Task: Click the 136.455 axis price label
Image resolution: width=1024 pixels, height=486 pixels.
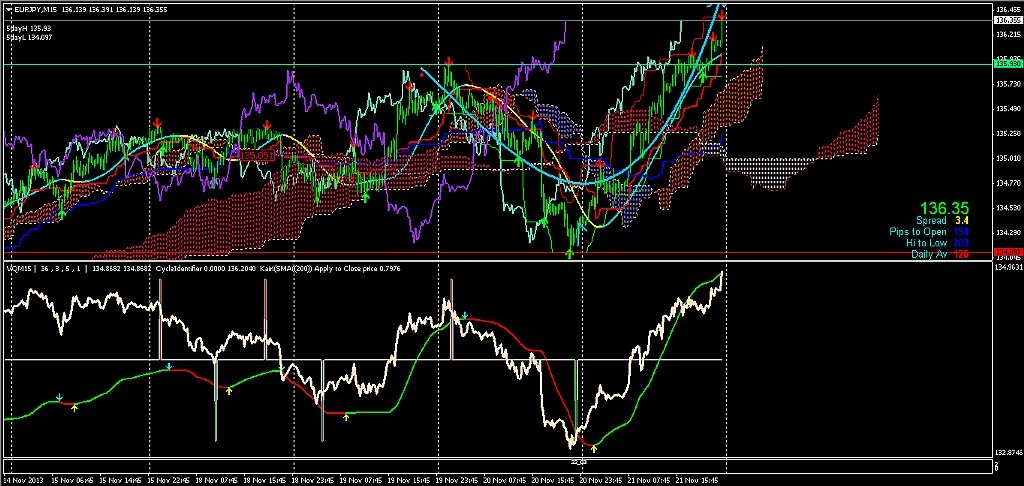Action: (1009, 10)
